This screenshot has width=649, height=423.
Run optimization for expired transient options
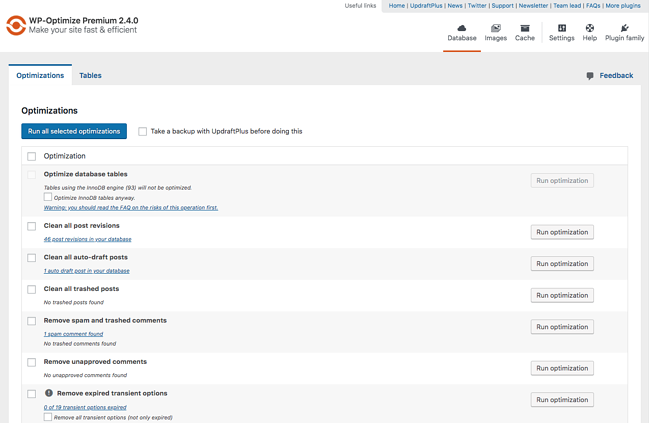562,399
